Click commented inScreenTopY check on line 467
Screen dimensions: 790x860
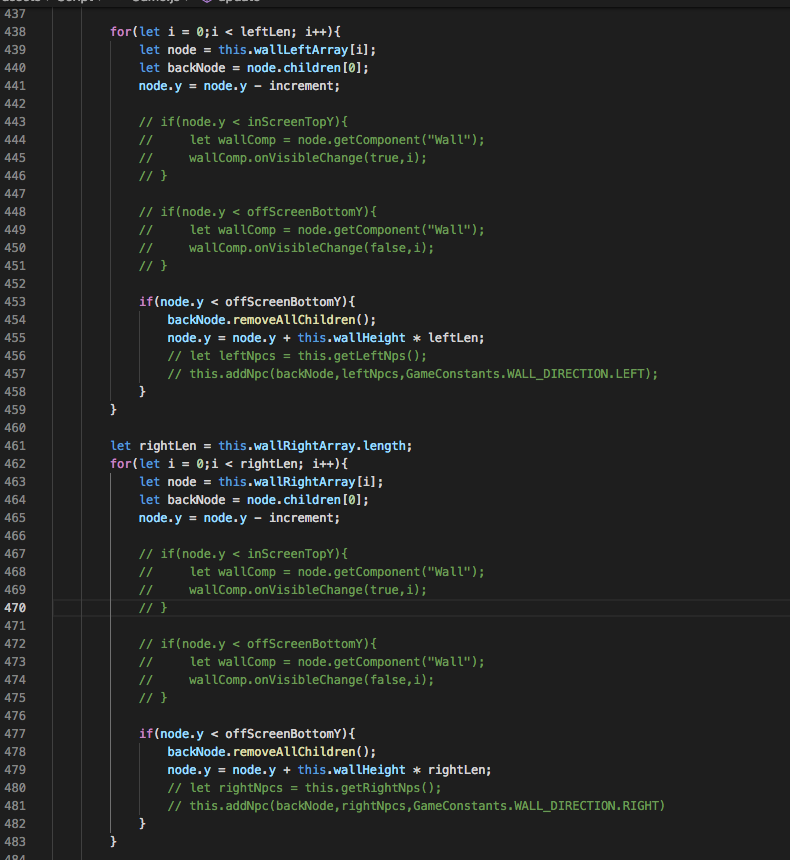243,554
